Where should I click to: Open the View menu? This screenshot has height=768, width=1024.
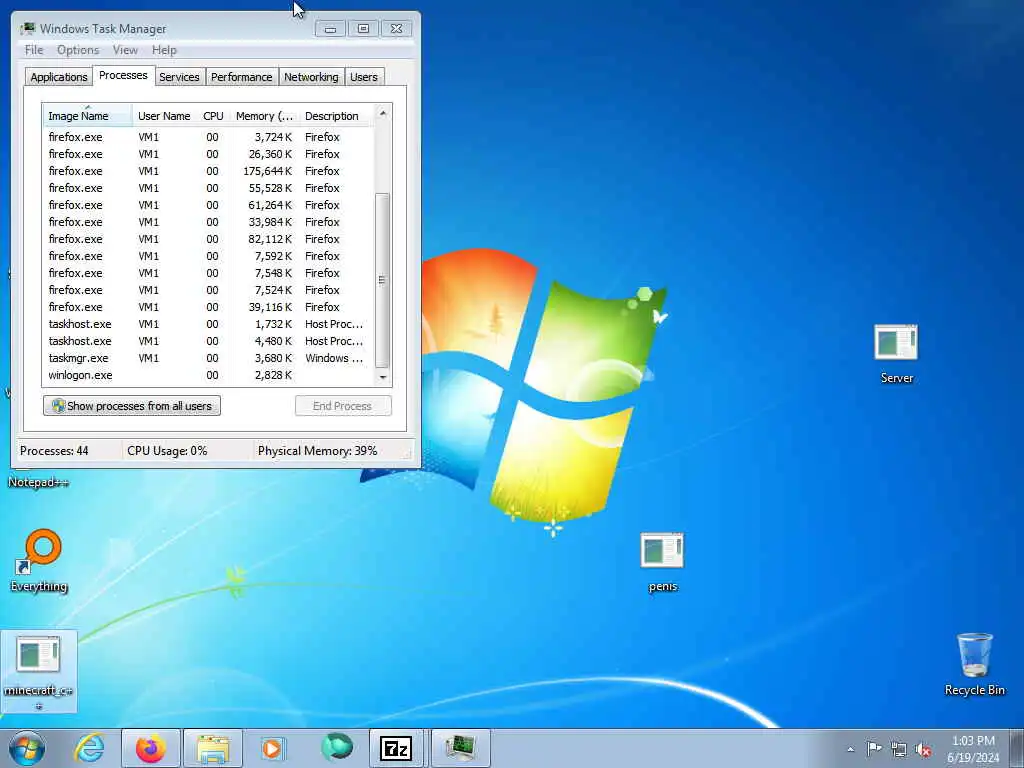pos(125,50)
